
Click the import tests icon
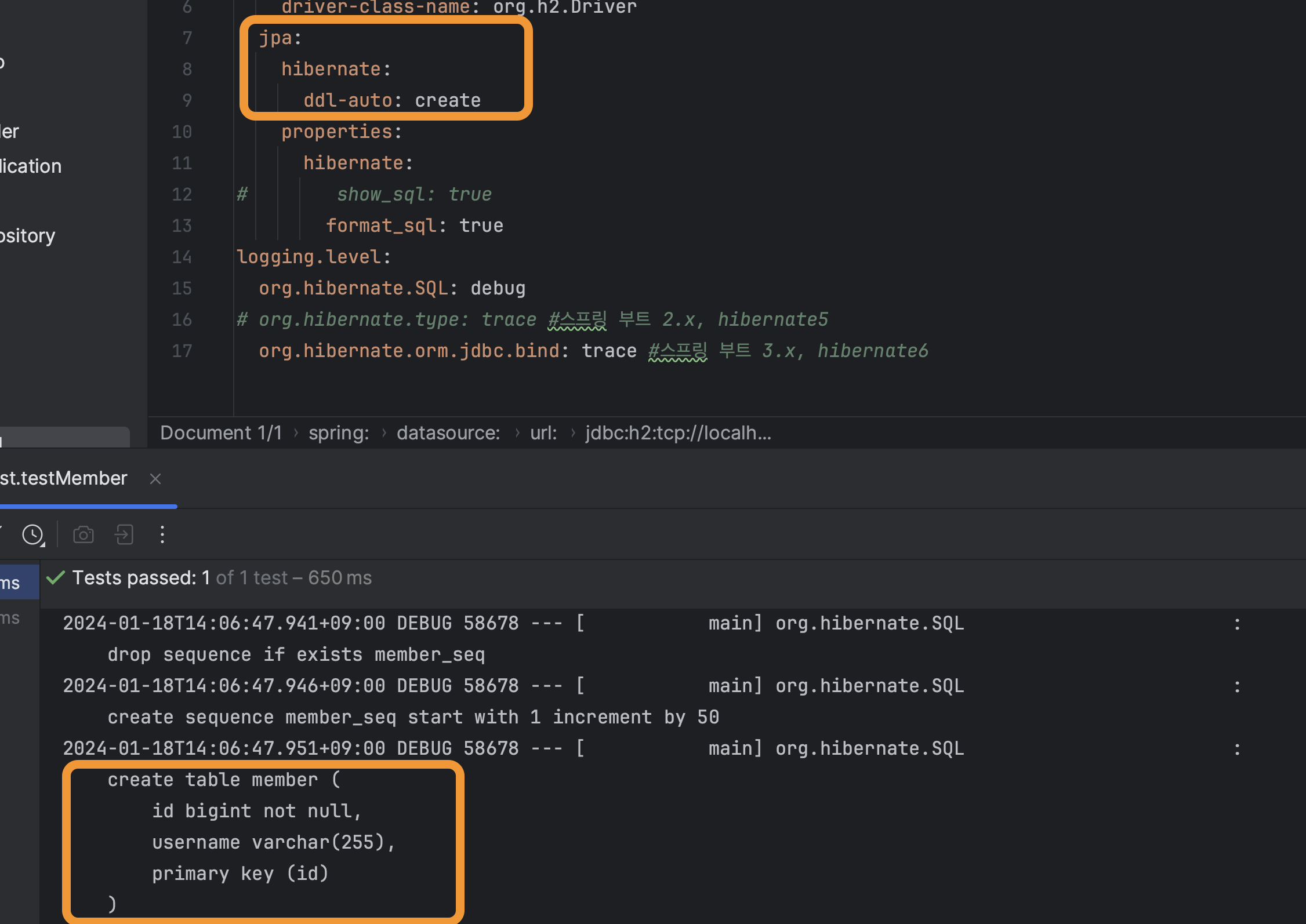pos(124,534)
